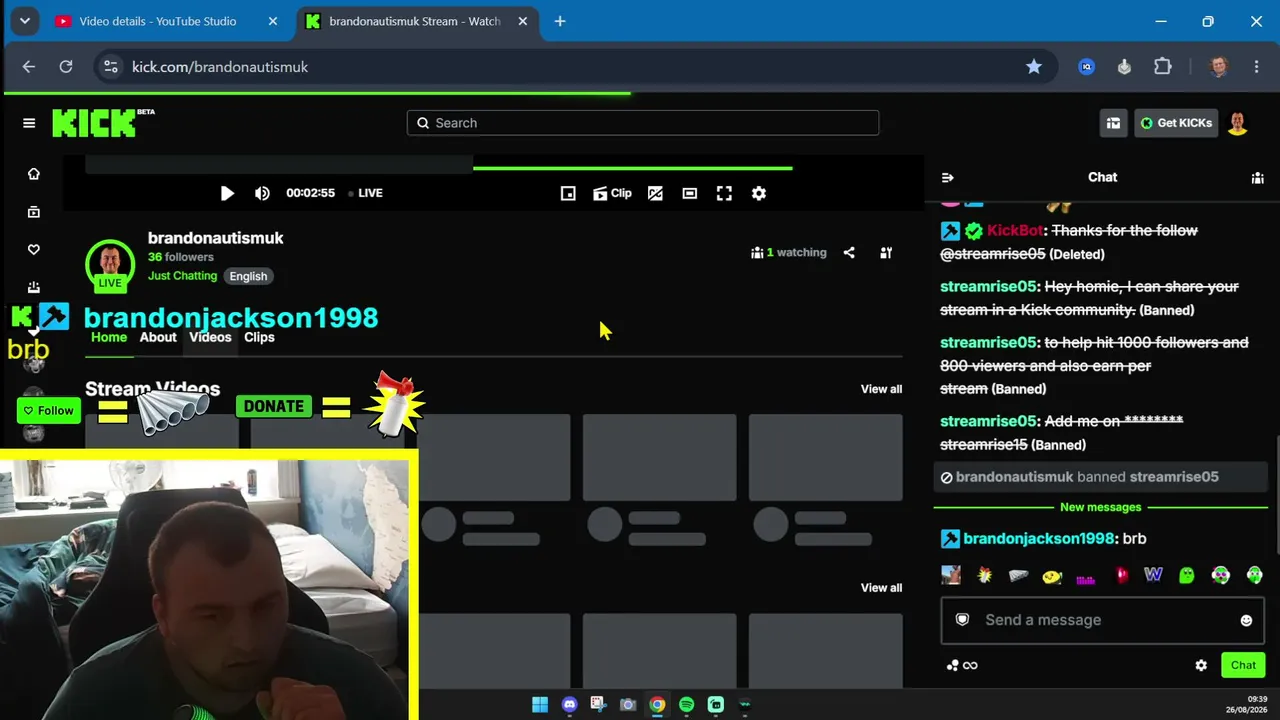
Task: Select the English language tag
Action: tap(248, 276)
